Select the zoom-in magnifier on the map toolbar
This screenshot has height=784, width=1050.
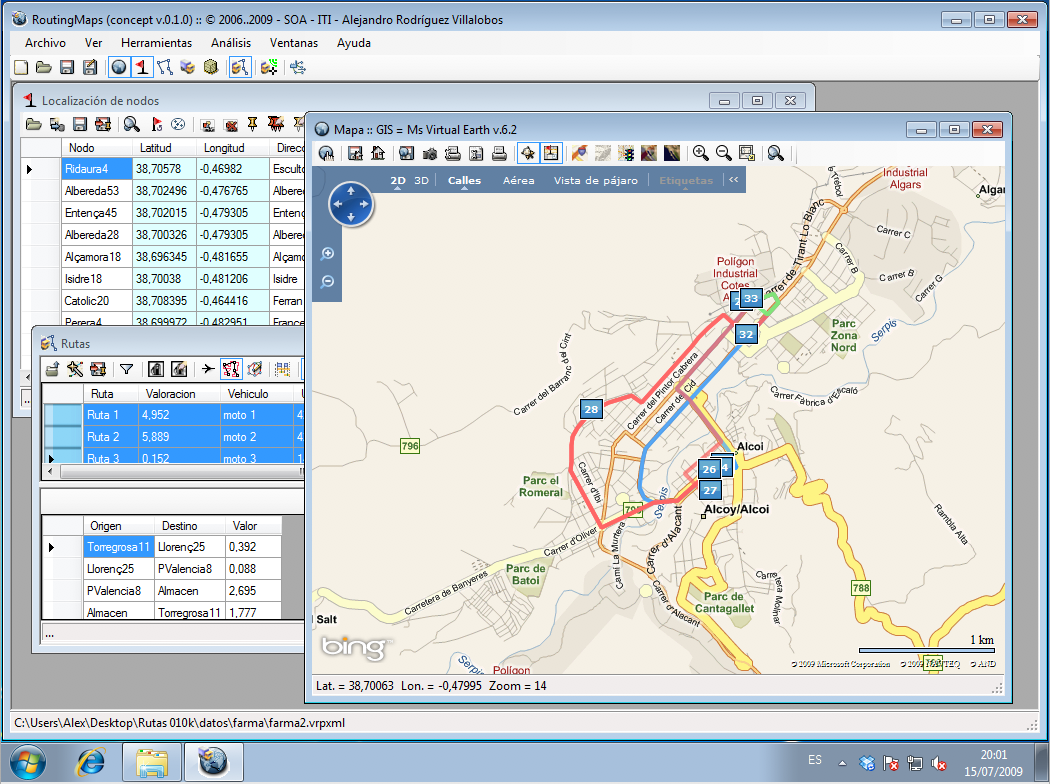point(700,152)
